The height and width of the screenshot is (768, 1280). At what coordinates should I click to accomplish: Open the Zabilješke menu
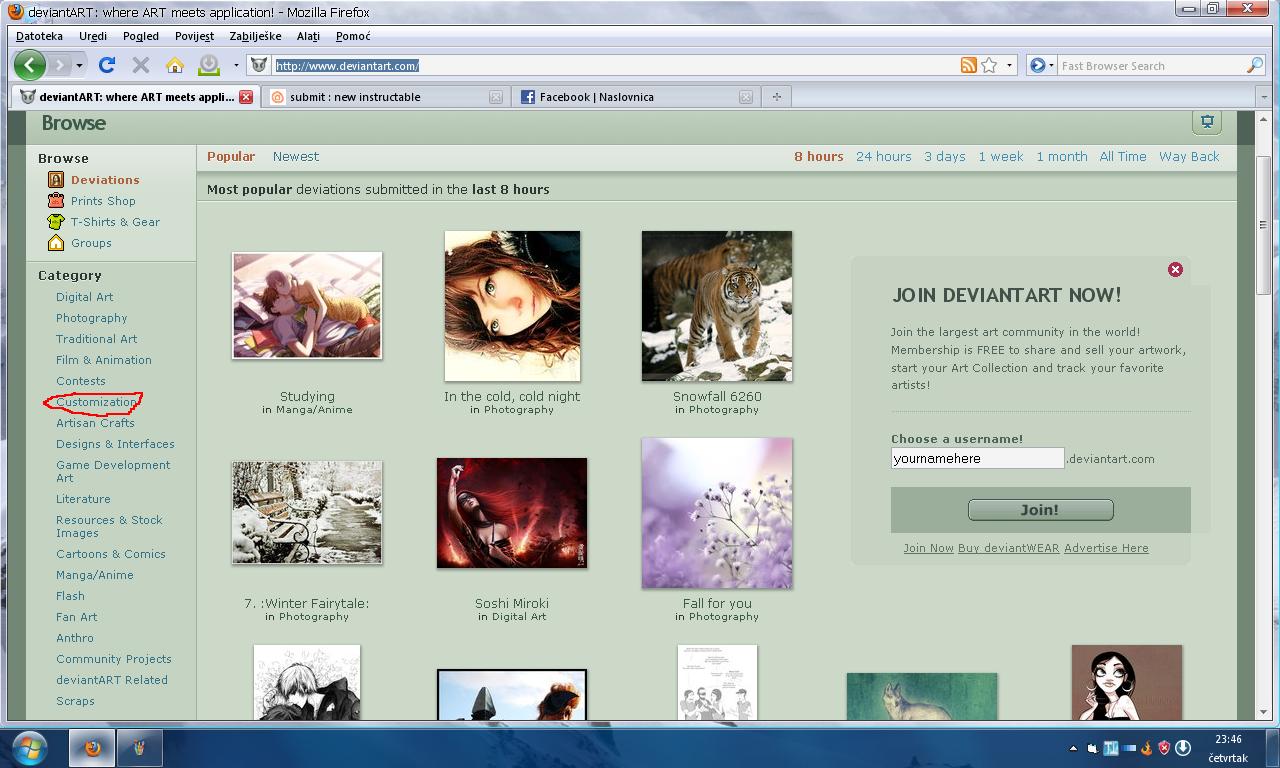tap(255, 36)
